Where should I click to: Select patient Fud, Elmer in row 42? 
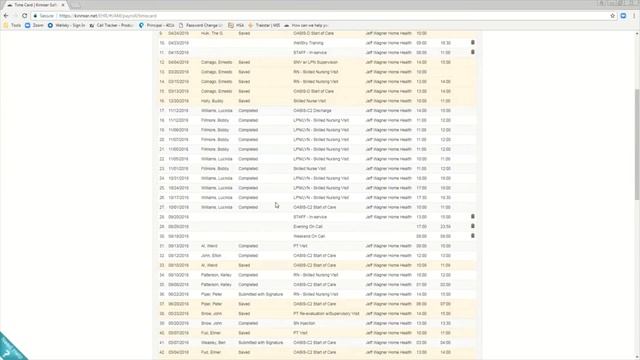coord(211,352)
